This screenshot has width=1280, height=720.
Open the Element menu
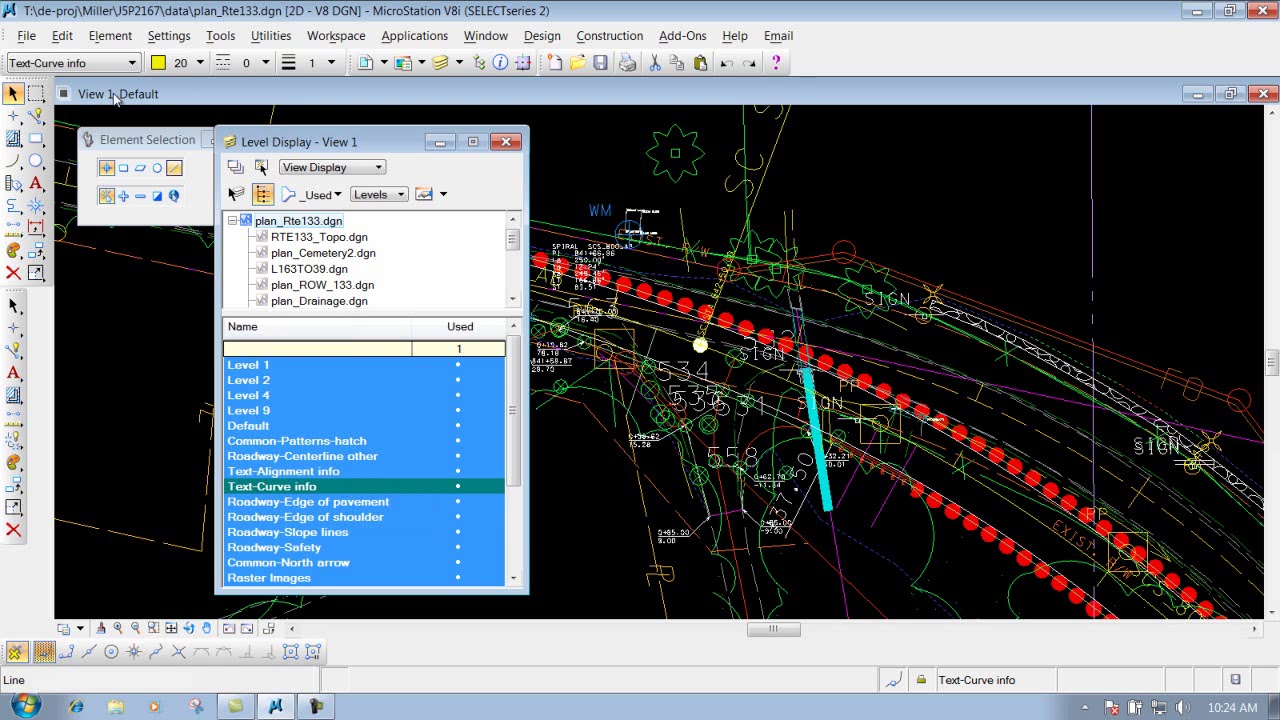pyautogui.click(x=110, y=36)
